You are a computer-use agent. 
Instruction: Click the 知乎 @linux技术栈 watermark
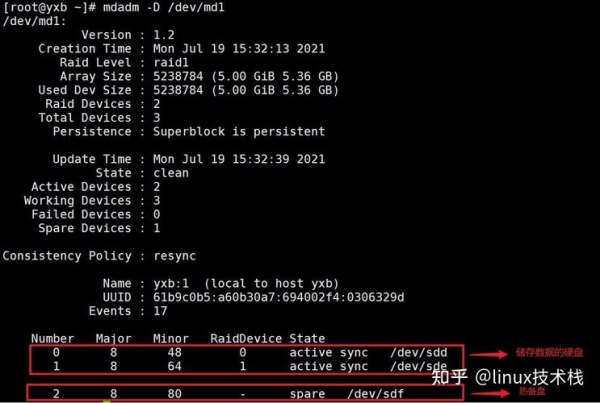[x=507, y=377]
